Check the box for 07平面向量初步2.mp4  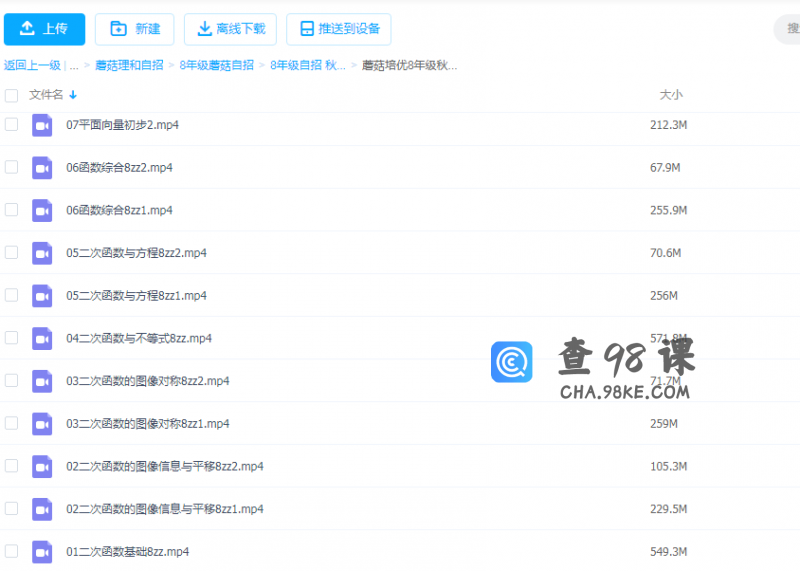coord(11,125)
